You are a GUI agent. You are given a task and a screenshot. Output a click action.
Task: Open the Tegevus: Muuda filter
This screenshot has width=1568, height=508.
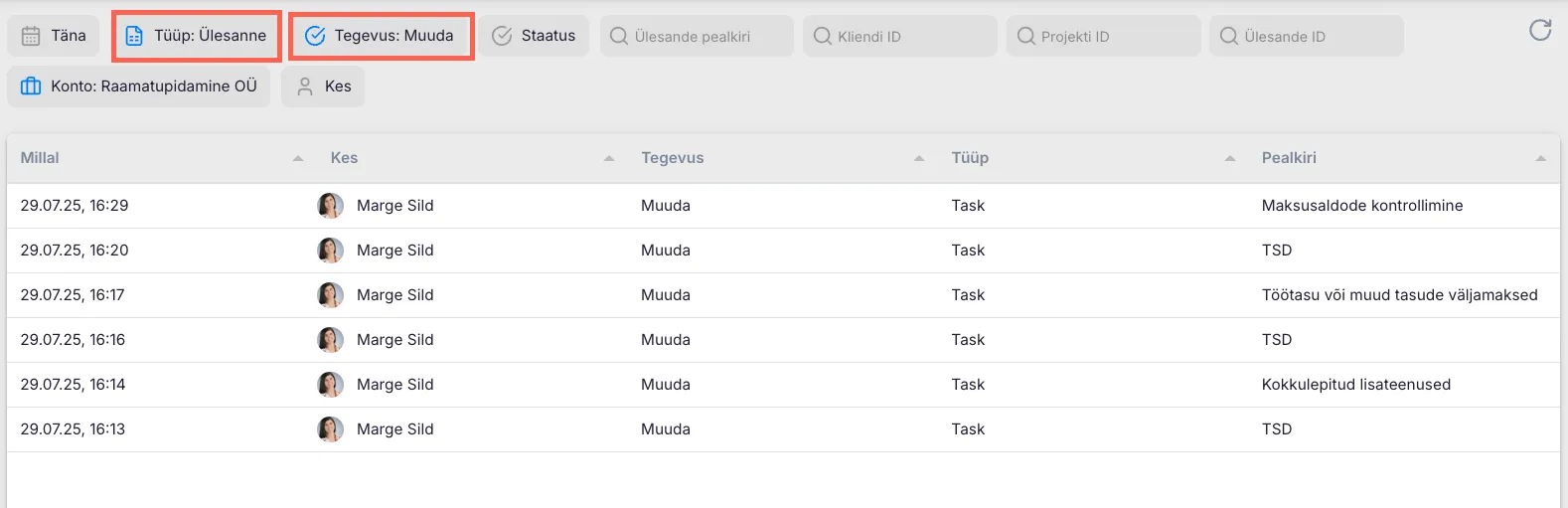click(382, 36)
